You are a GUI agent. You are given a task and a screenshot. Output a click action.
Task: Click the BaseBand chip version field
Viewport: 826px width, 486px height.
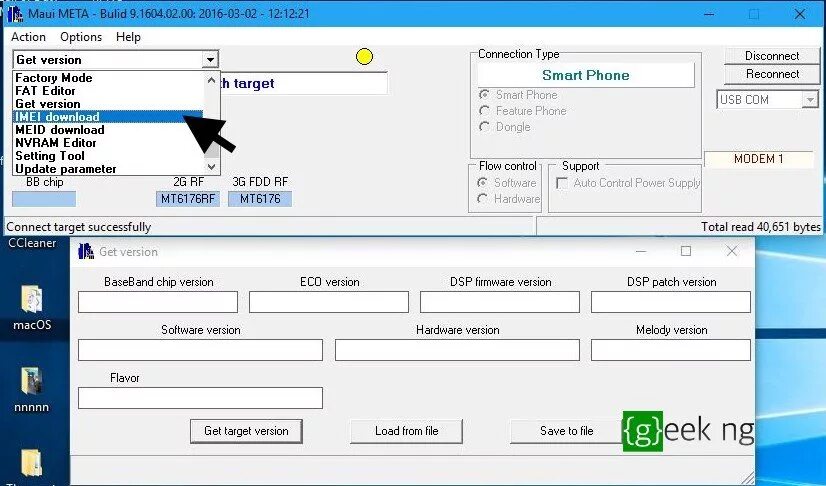pos(158,302)
